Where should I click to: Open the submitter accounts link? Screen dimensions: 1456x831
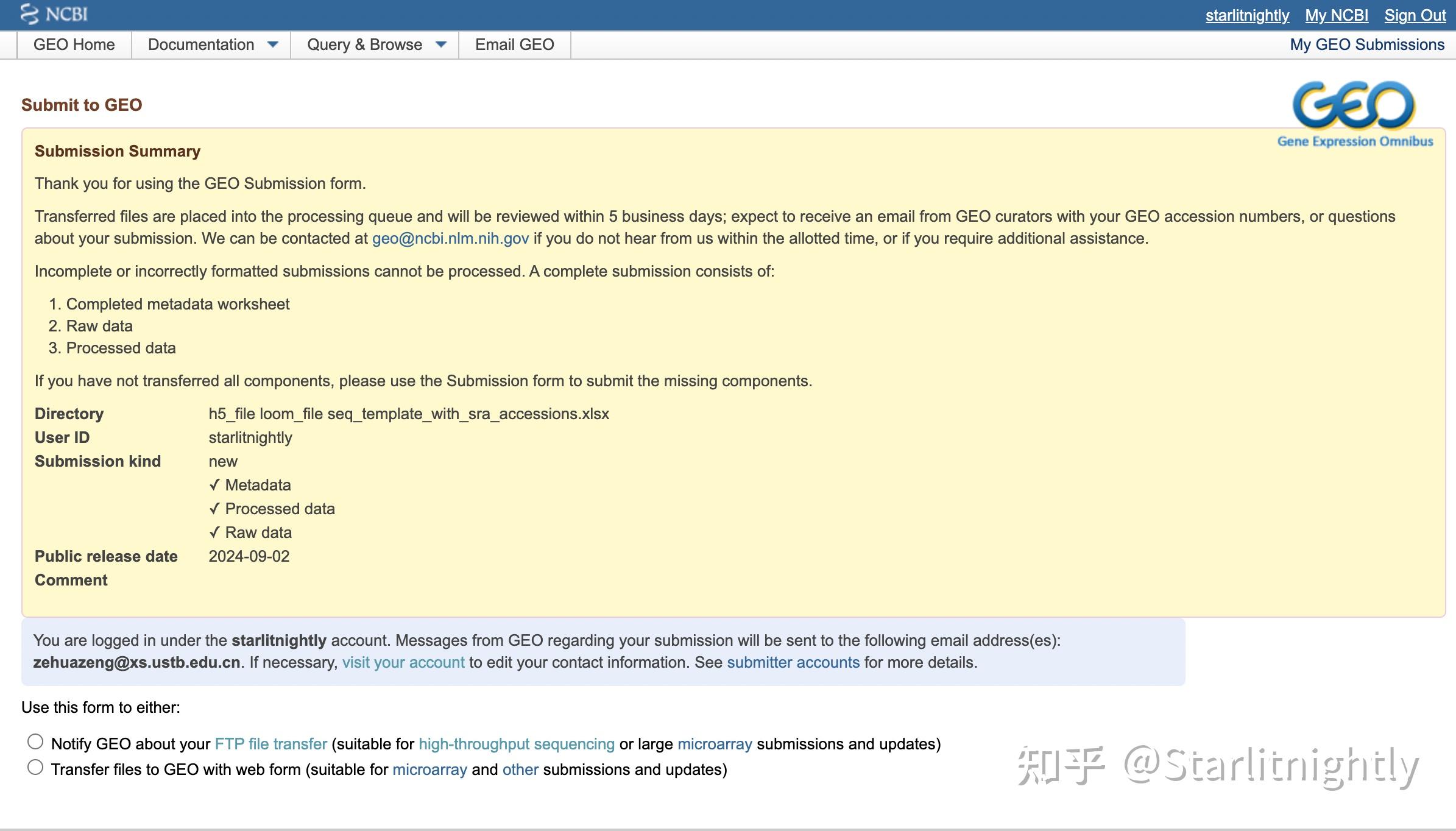click(793, 662)
